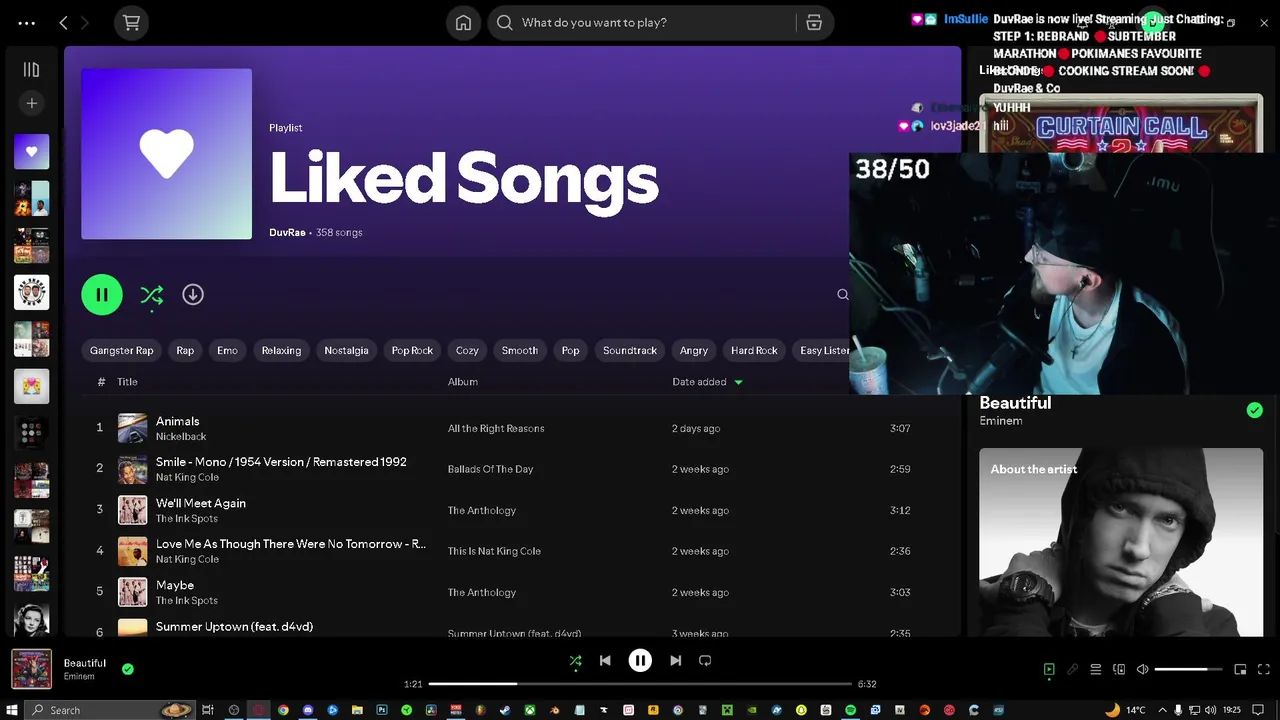Select the Hard Rock filter chip

pyautogui.click(x=754, y=351)
